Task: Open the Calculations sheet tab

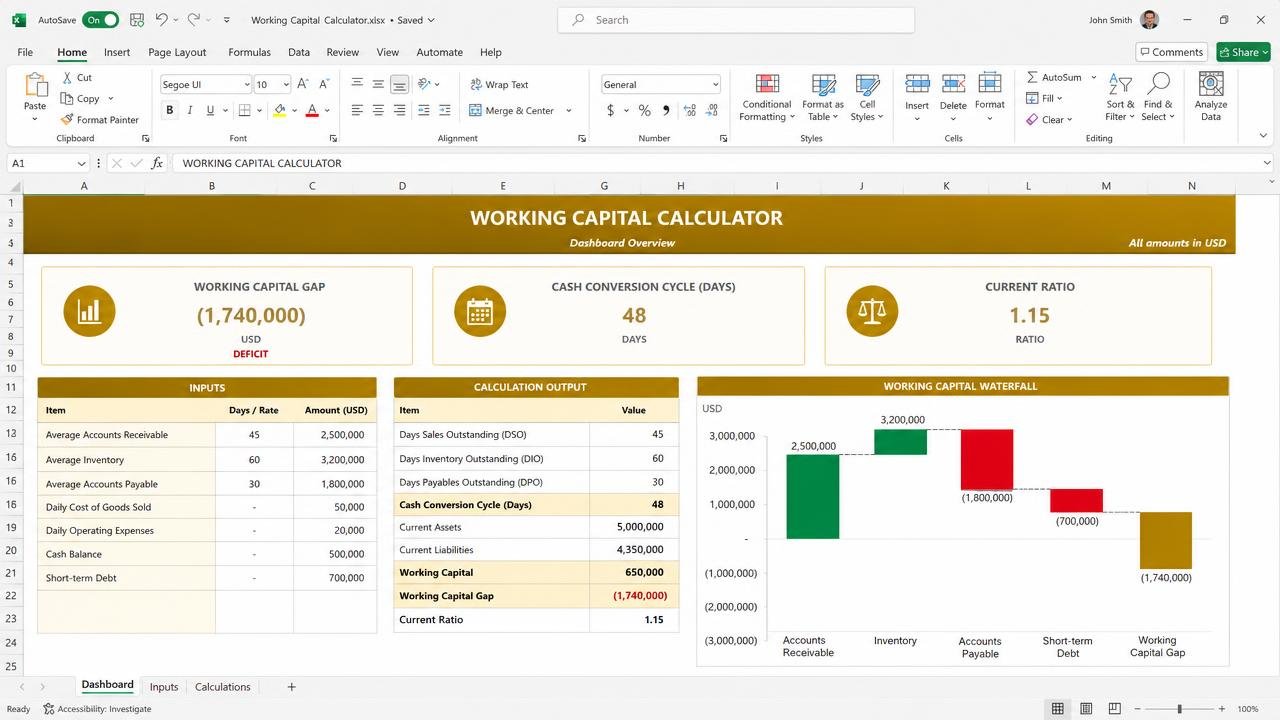Action: click(223, 687)
